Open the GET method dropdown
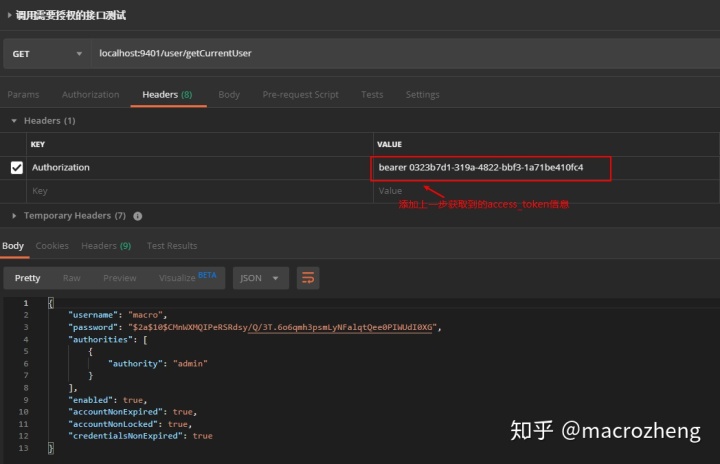 [x=46, y=54]
